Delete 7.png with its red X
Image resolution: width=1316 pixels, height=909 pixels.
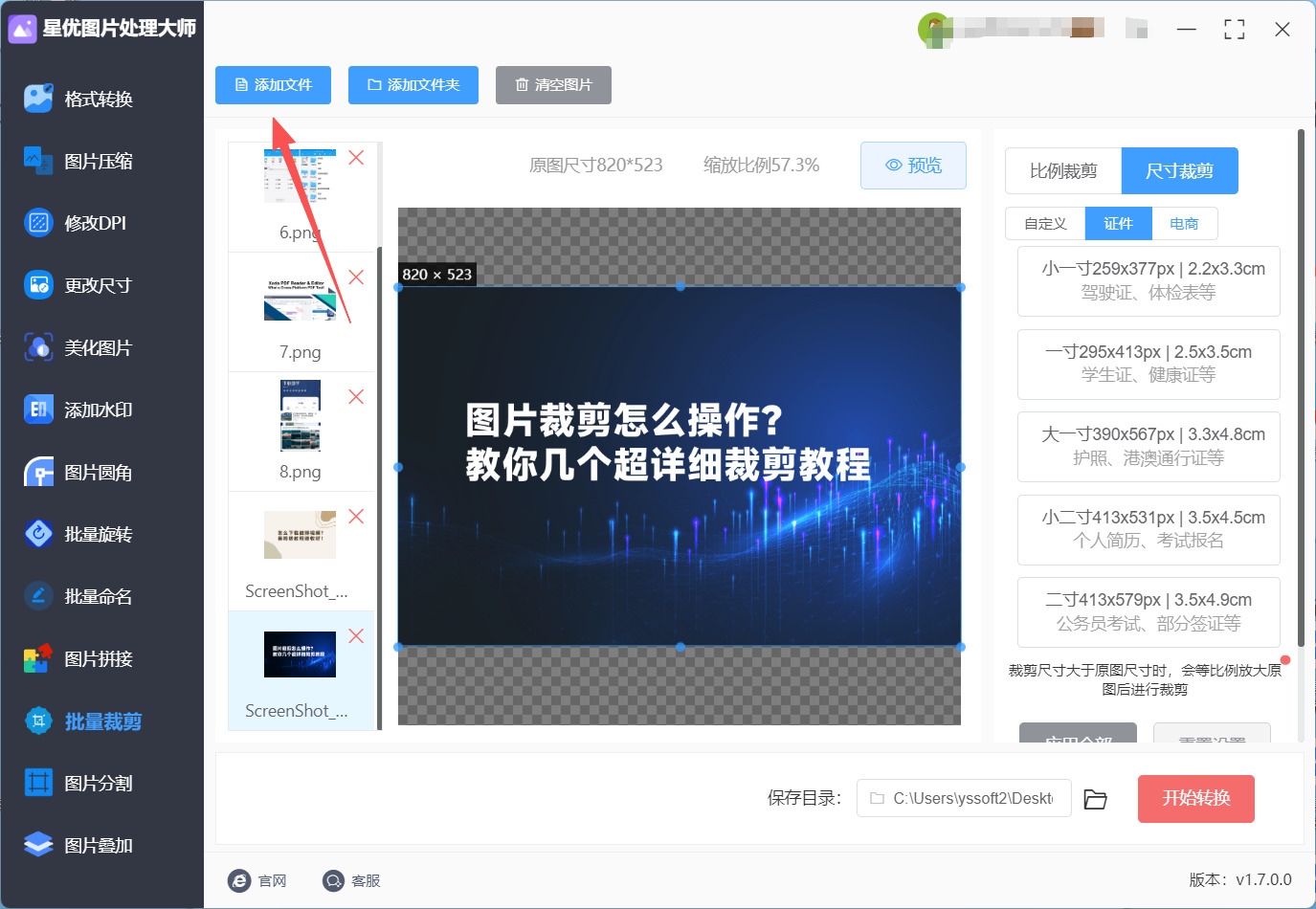point(356,277)
